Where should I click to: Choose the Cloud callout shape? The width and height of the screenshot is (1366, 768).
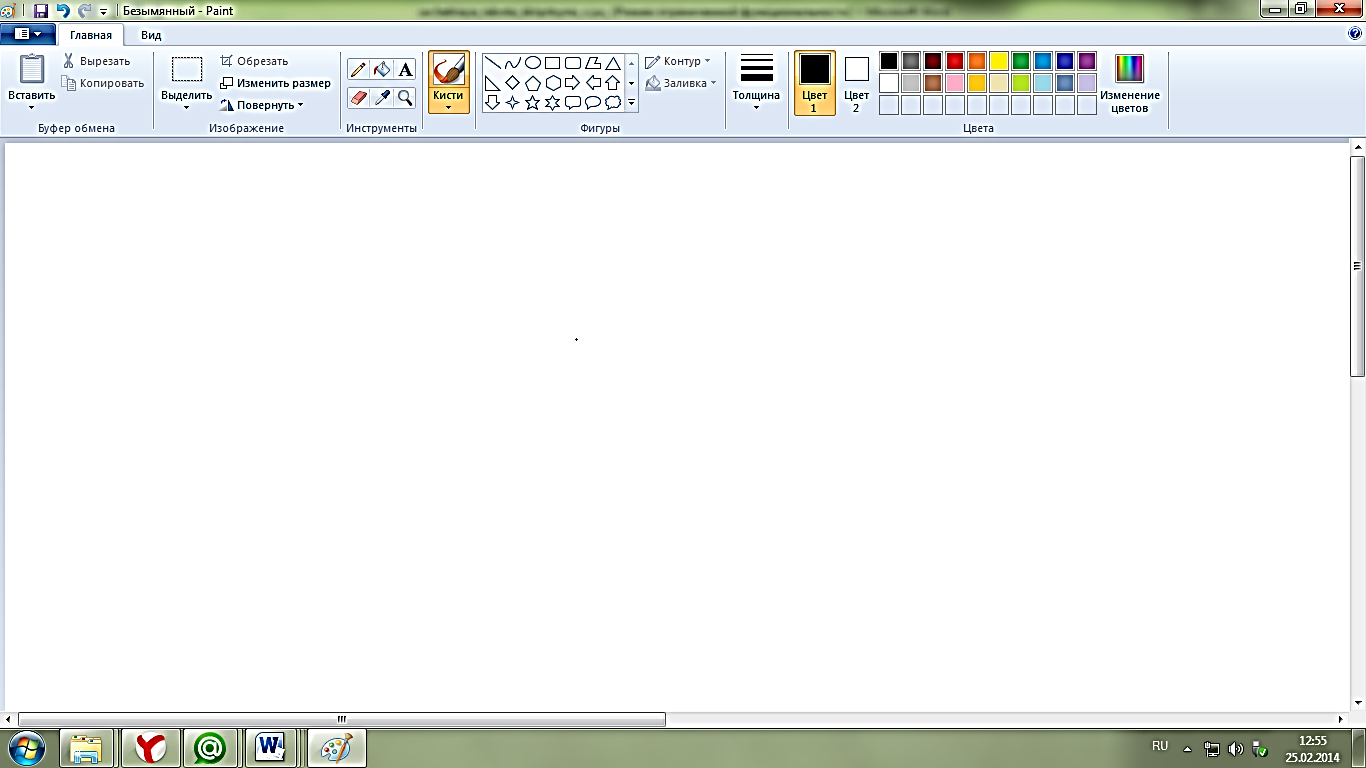tap(613, 102)
